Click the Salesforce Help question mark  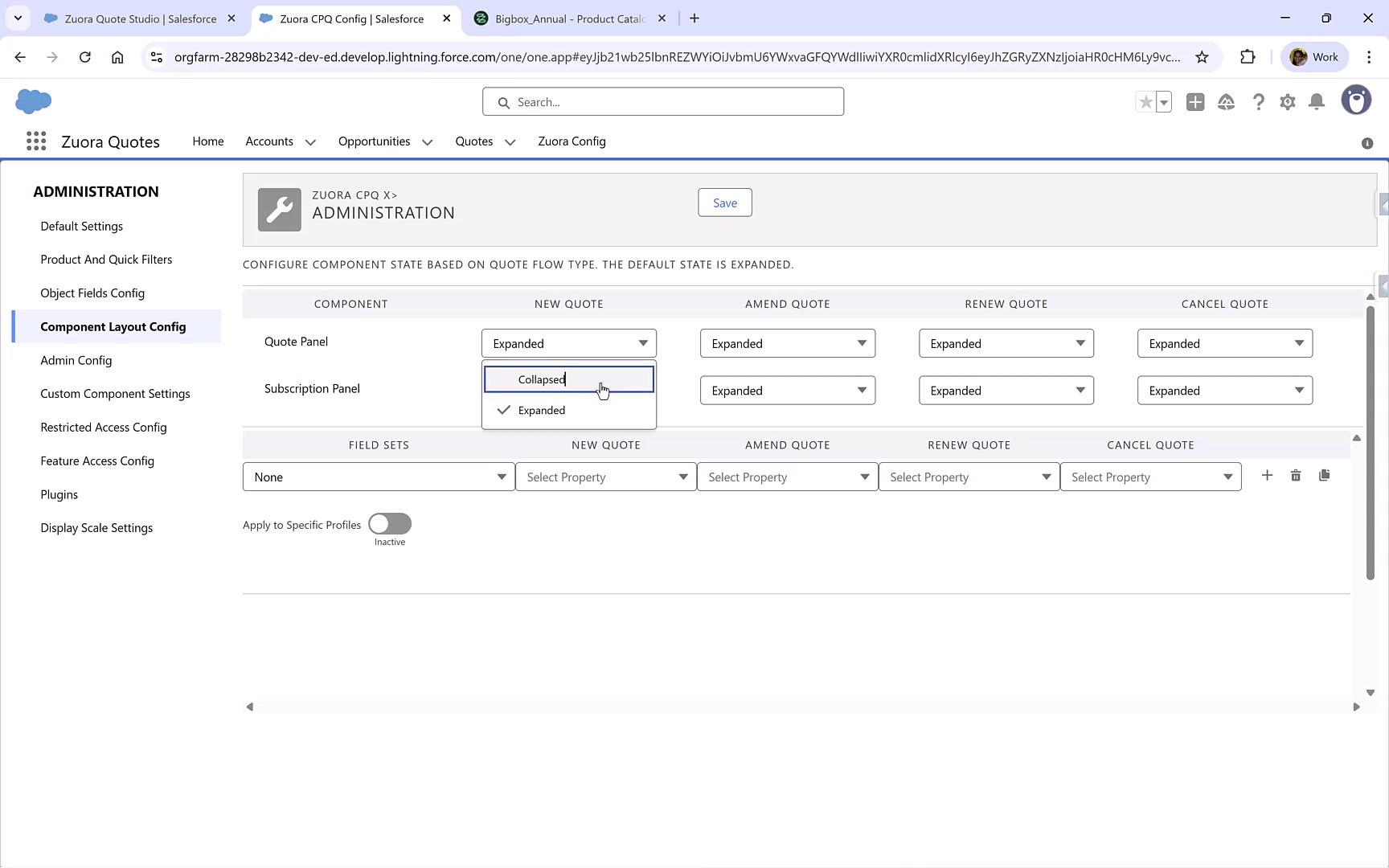pos(1258,102)
